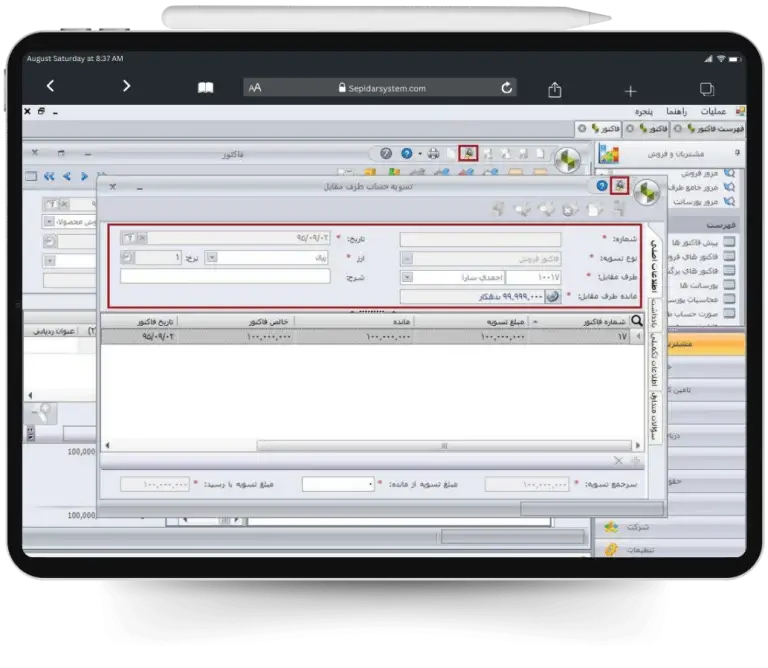The width and height of the screenshot is (768, 668).
Task: Switch to اطلاعات اصلی vertical tab
Action: click(654, 265)
